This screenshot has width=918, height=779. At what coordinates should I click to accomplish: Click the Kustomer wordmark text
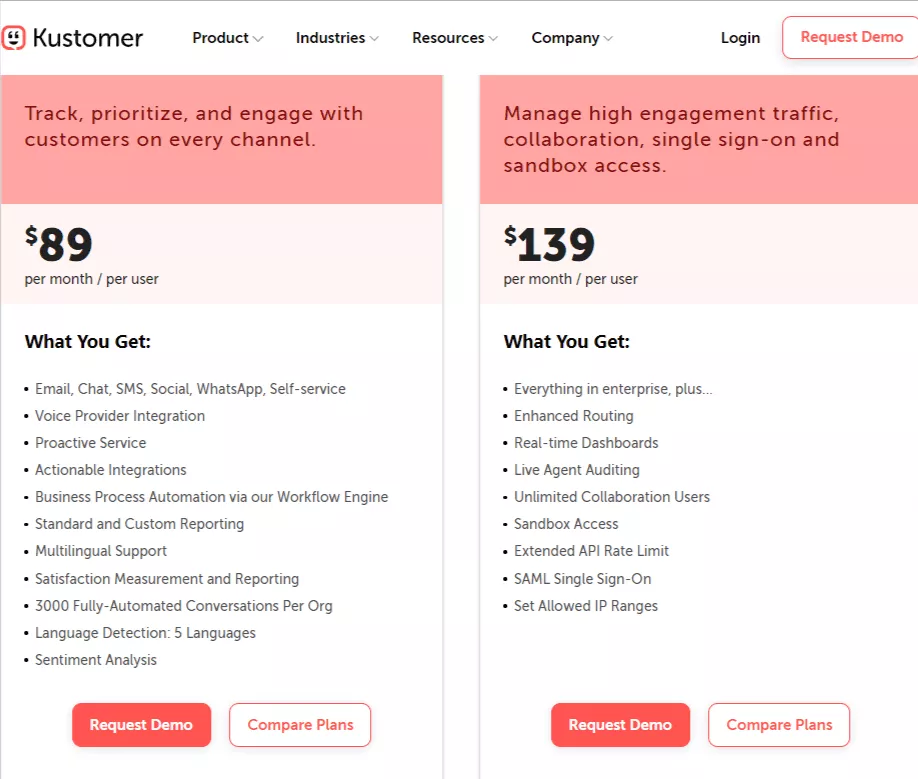tap(88, 38)
